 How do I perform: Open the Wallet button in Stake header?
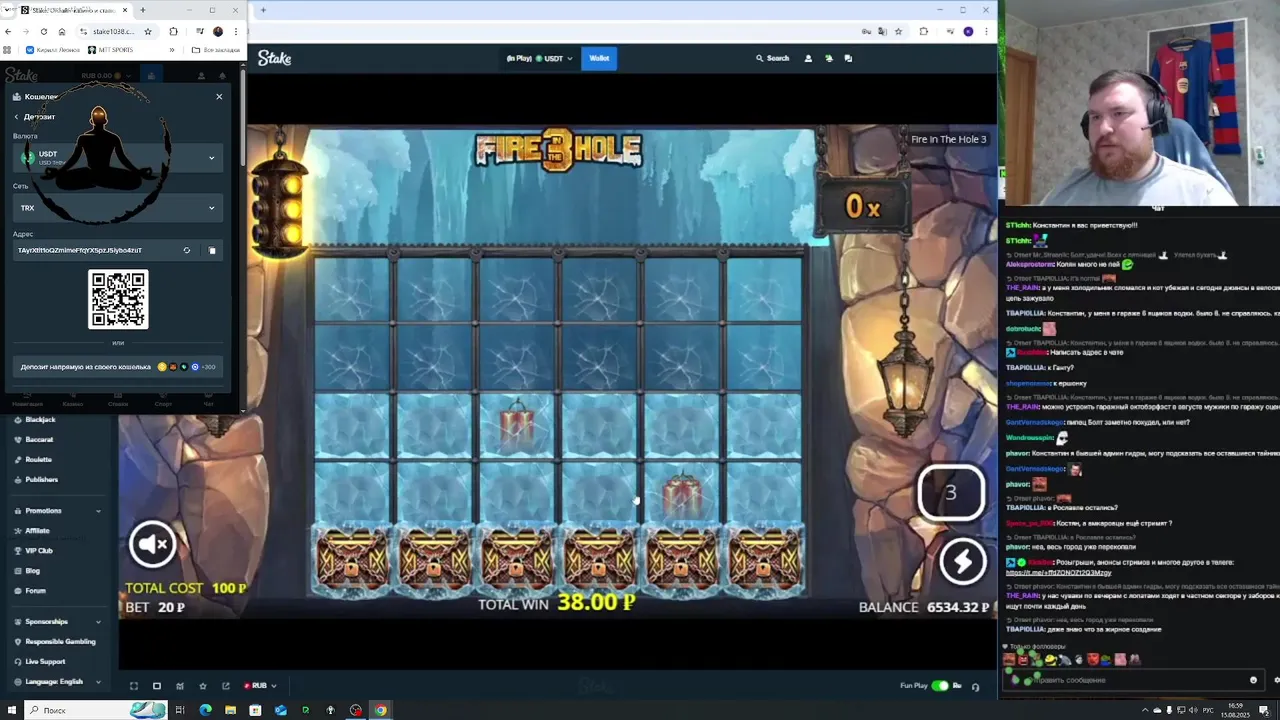[x=599, y=58]
